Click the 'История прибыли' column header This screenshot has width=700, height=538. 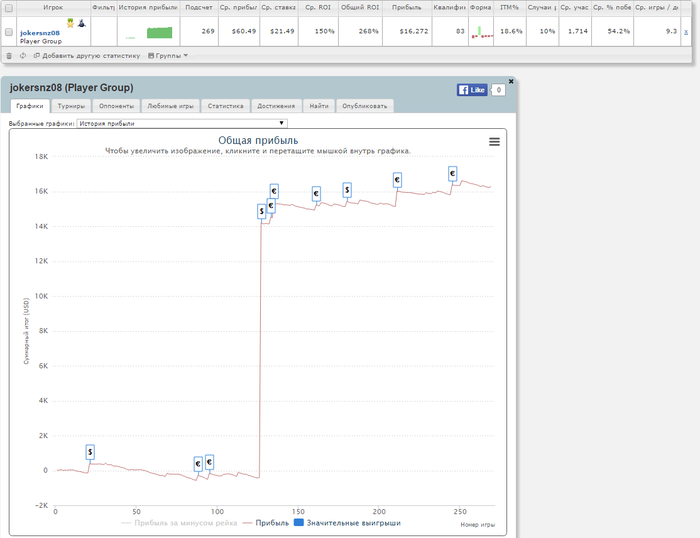(x=148, y=8)
